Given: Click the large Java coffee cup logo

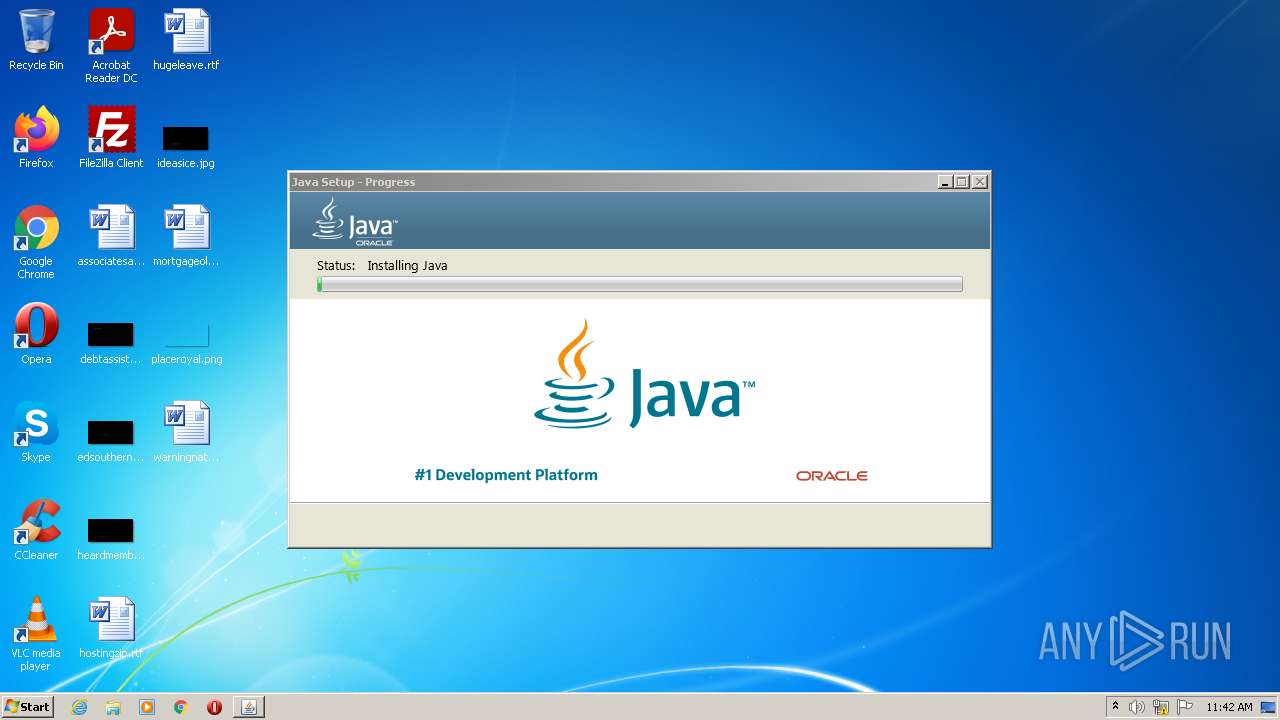Looking at the screenshot, I should tap(644, 374).
